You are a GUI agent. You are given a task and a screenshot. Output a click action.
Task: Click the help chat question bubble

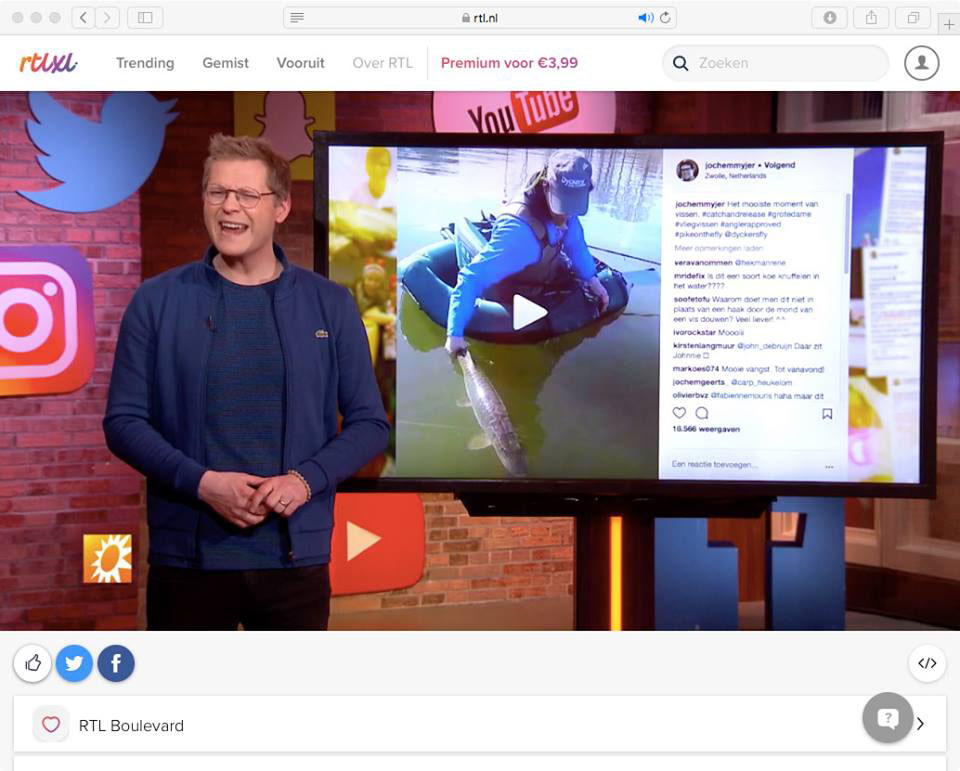[x=887, y=718]
